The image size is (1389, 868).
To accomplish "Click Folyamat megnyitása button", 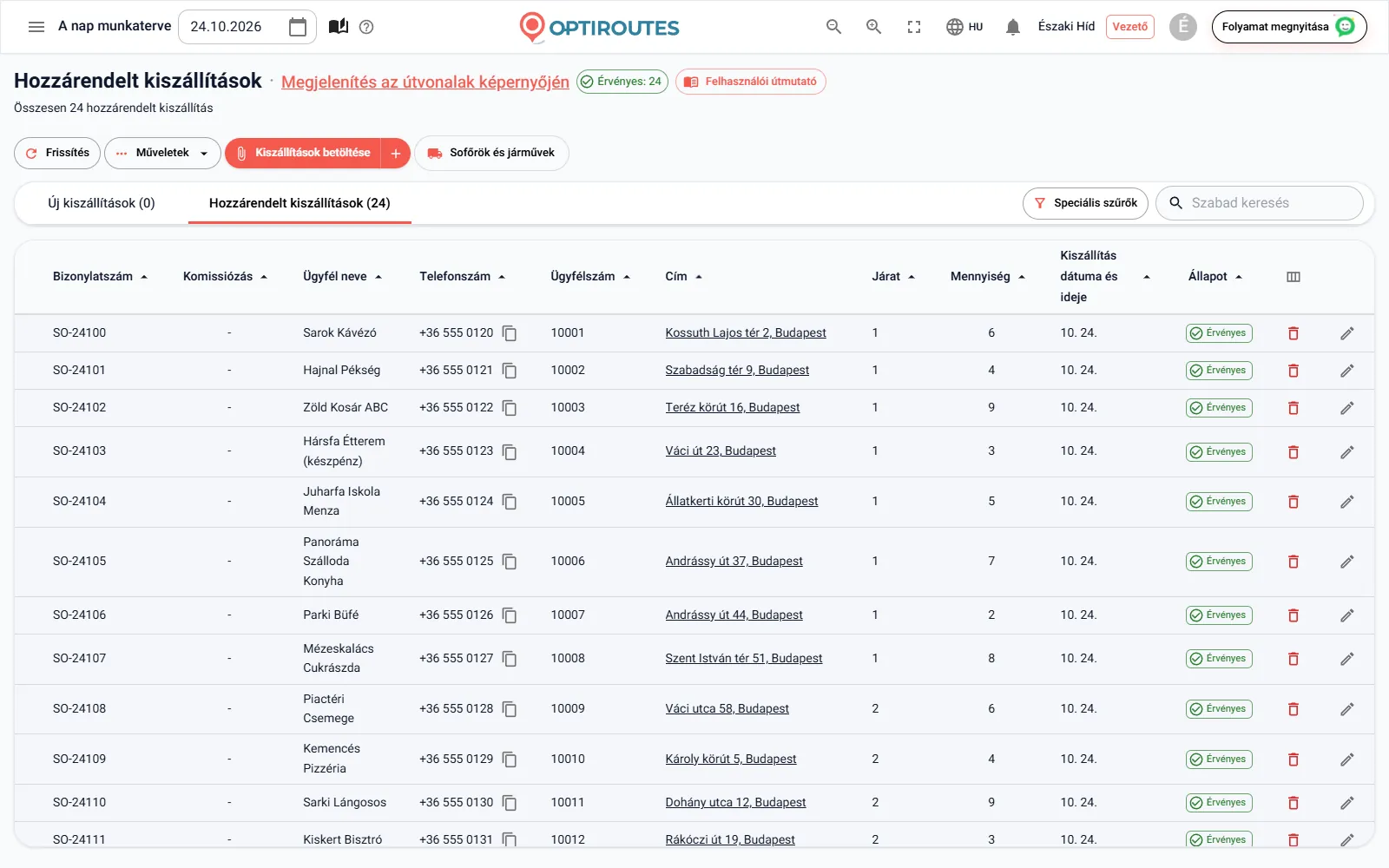I will click(1289, 27).
